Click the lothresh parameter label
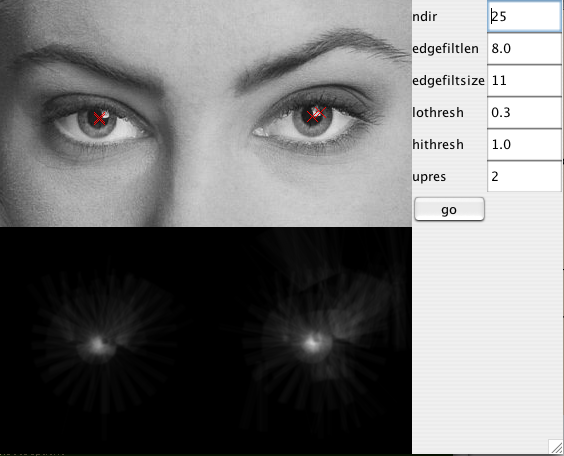Screen dimensions: 564x456 (x=438, y=113)
